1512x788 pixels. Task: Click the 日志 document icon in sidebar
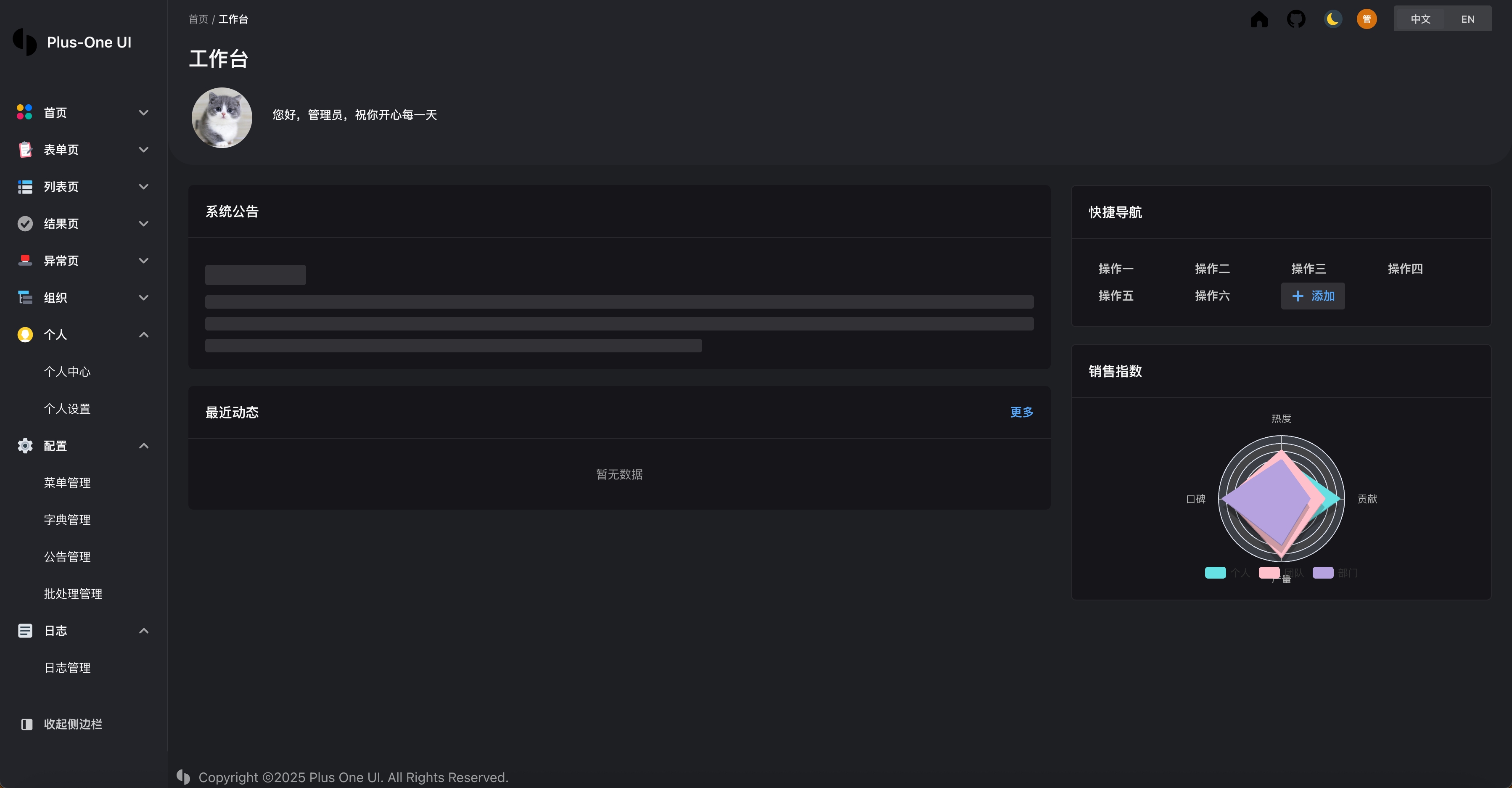pyautogui.click(x=25, y=631)
